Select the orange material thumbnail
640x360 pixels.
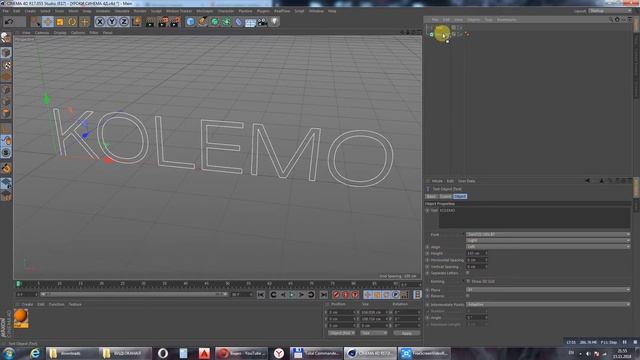point(21,318)
